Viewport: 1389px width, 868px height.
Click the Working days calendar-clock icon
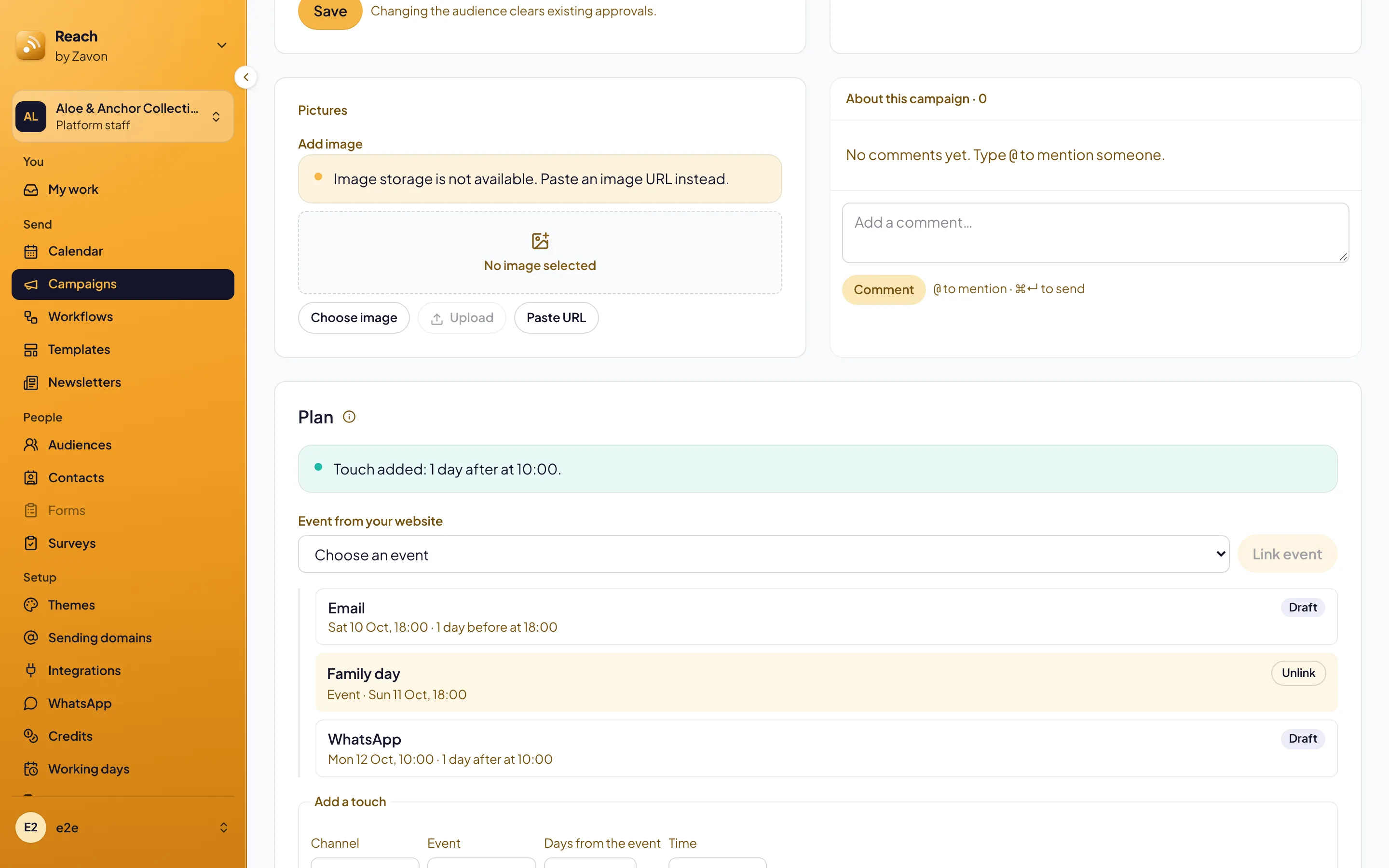point(31,769)
